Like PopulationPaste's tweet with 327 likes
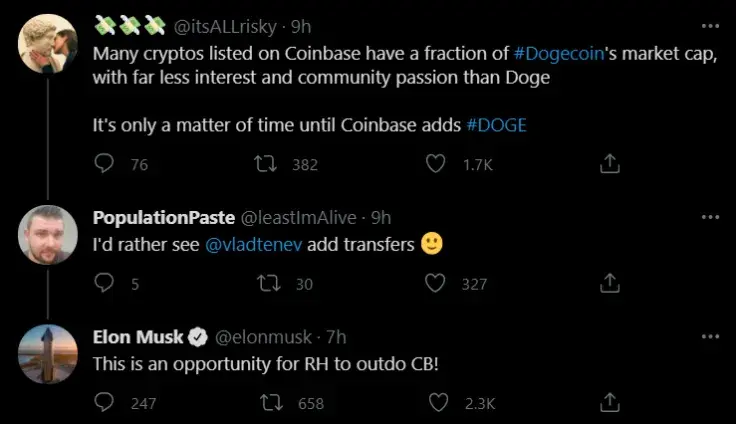 (x=435, y=284)
